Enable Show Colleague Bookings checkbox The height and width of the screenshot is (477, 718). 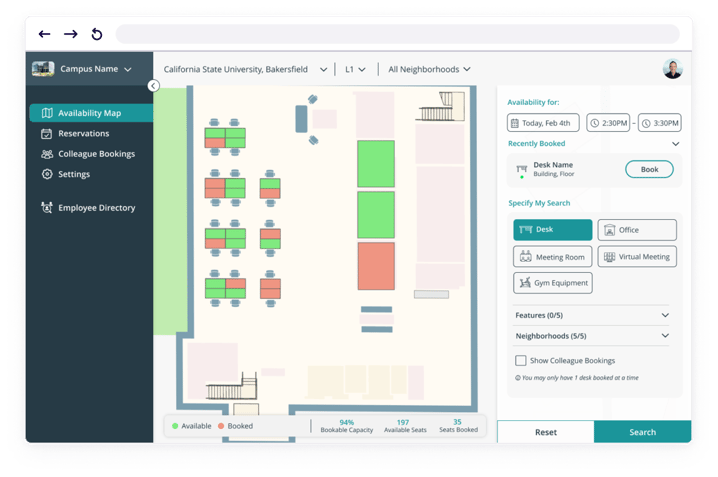click(520, 360)
